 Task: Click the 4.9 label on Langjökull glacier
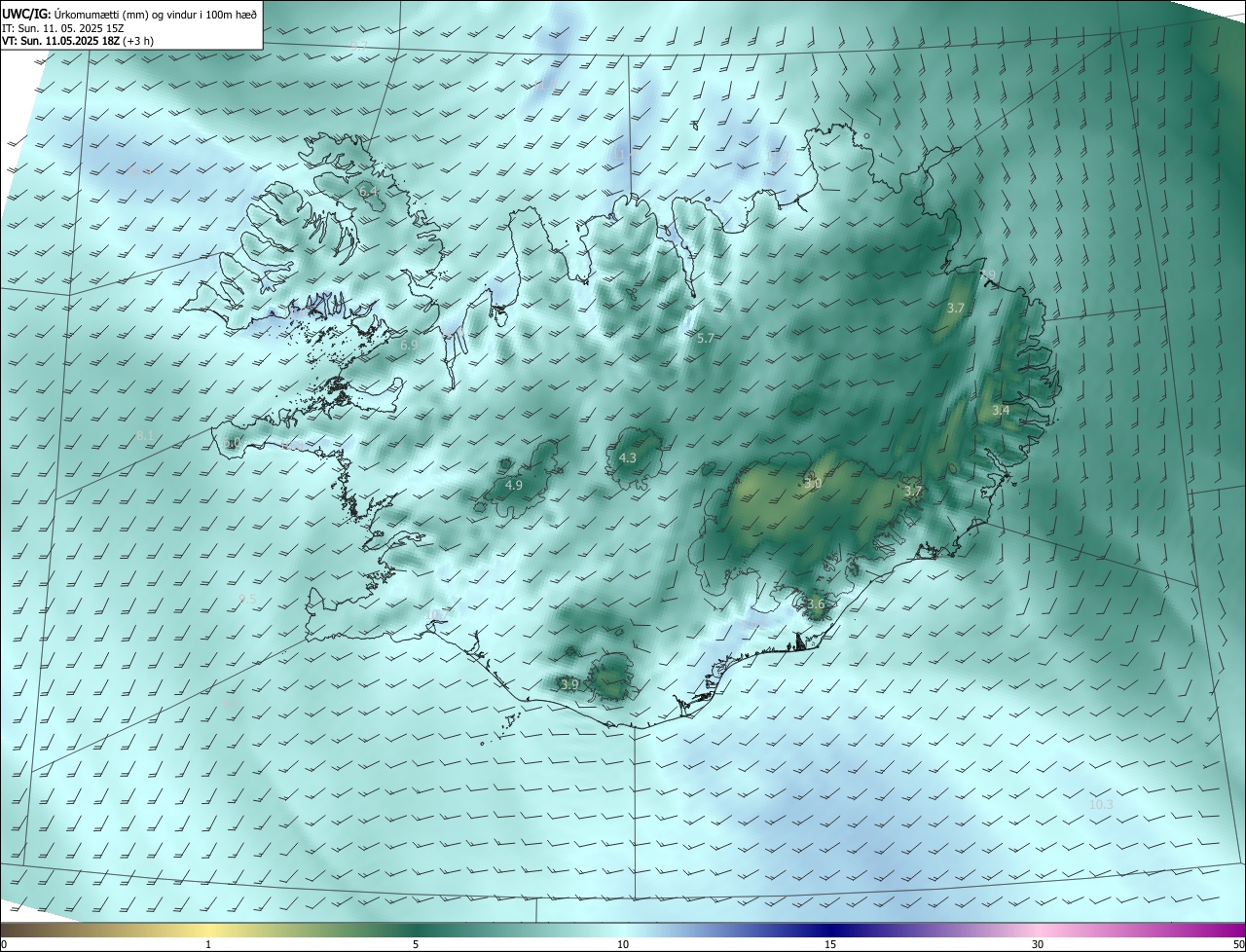pos(514,485)
